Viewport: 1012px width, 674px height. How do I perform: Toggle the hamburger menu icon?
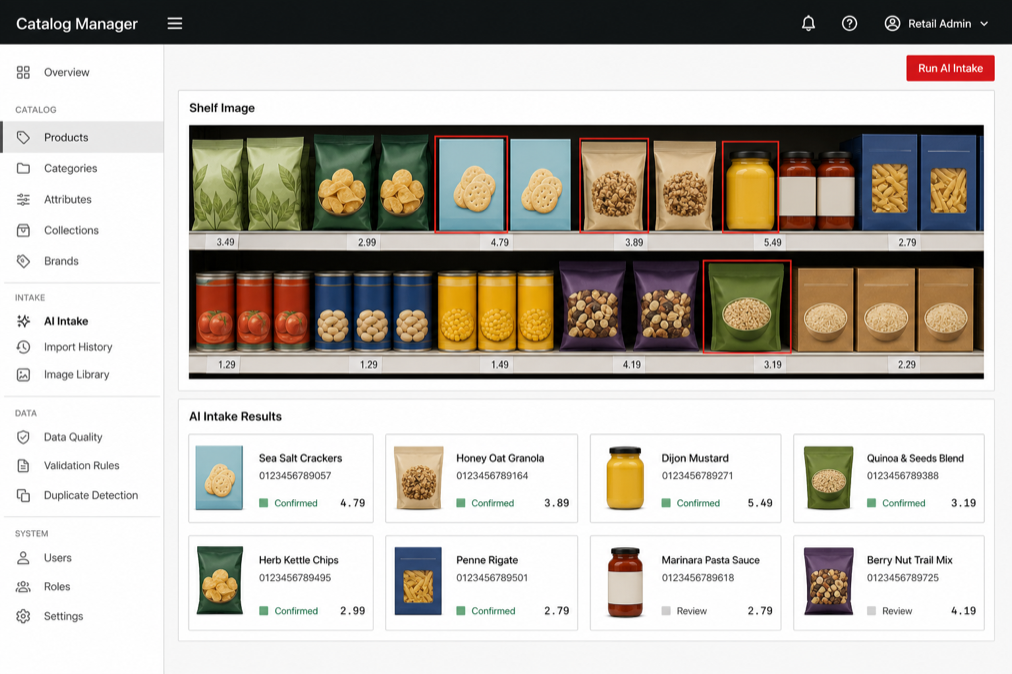click(x=175, y=23)
